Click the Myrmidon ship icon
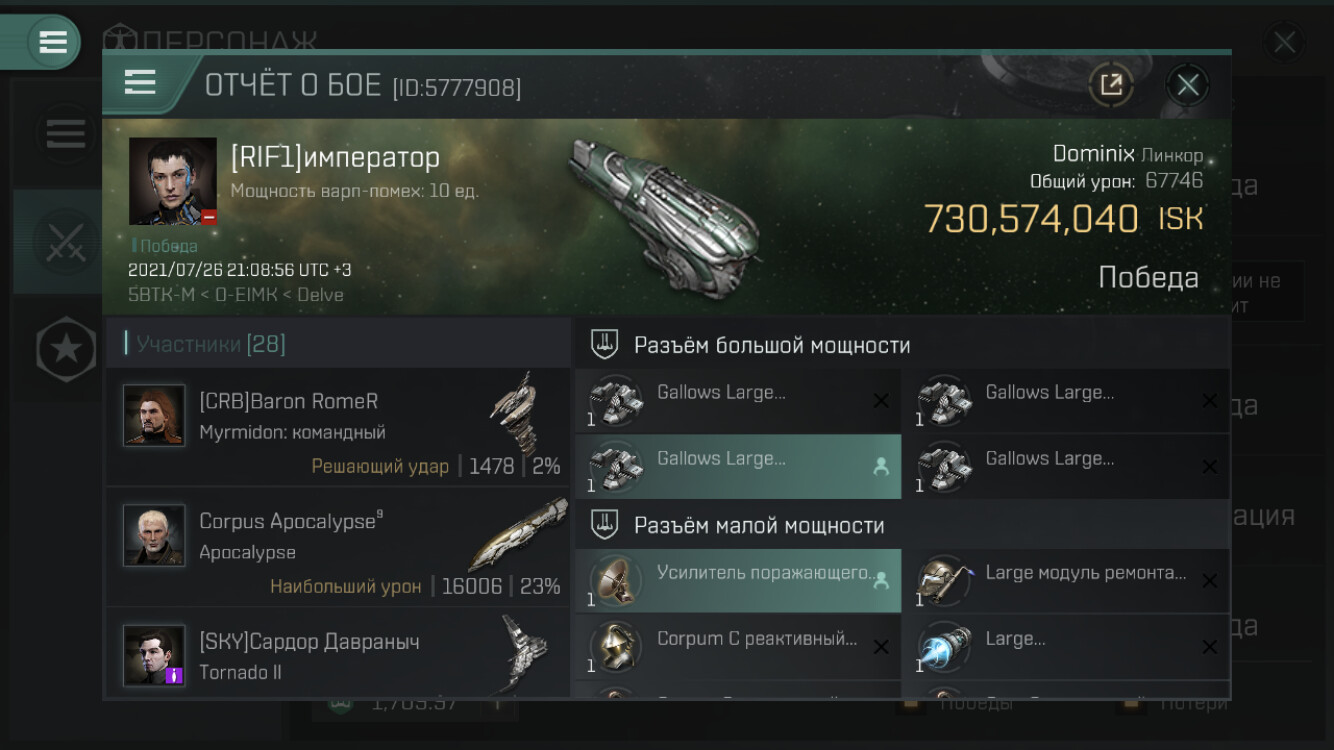The width and height of the screenshot is (1334, 750). (519, 413)
